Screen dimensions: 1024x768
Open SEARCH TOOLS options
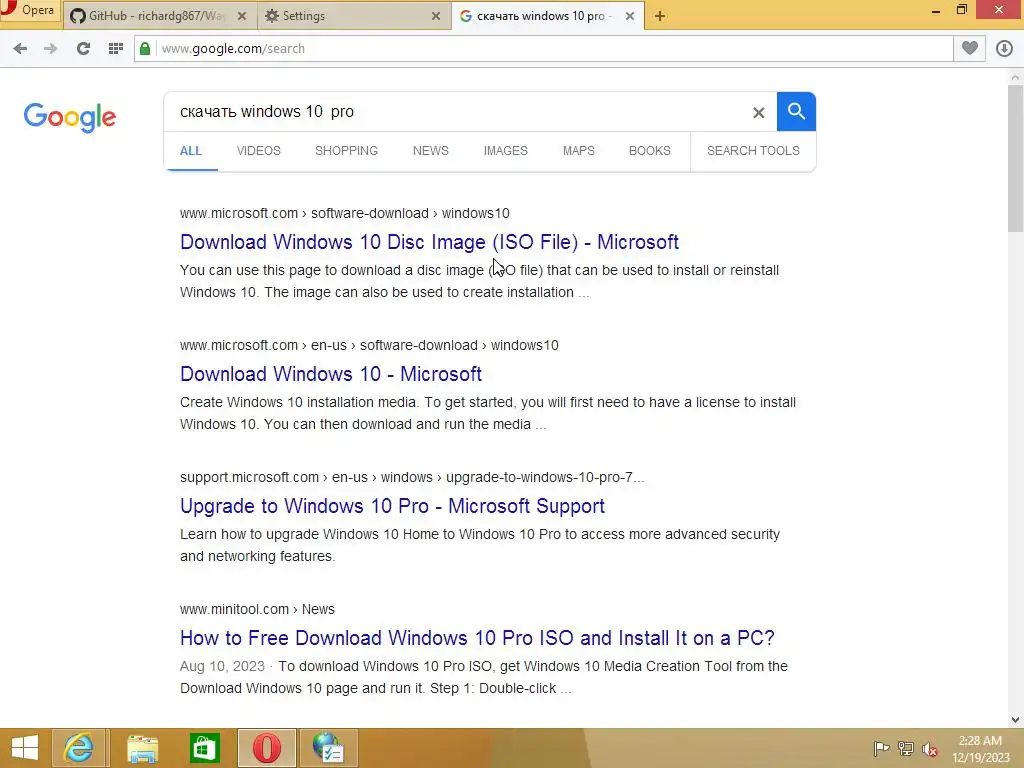[x=753, y=151]
